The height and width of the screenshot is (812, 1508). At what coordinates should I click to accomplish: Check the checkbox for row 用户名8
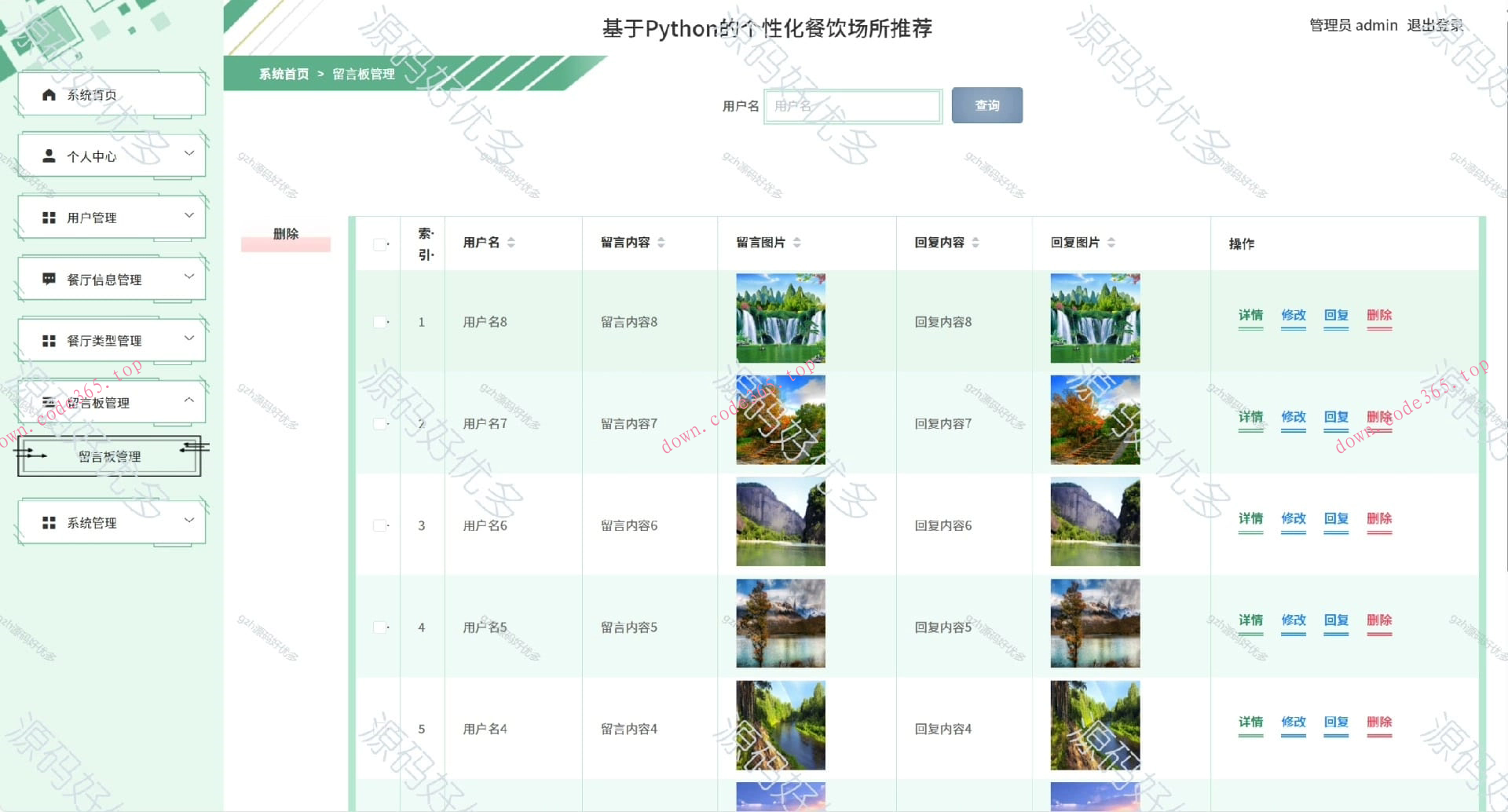[380, 322]
